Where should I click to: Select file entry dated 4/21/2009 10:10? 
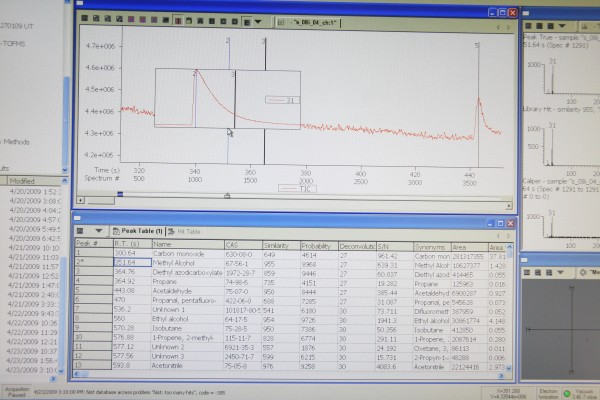point(34,248)
